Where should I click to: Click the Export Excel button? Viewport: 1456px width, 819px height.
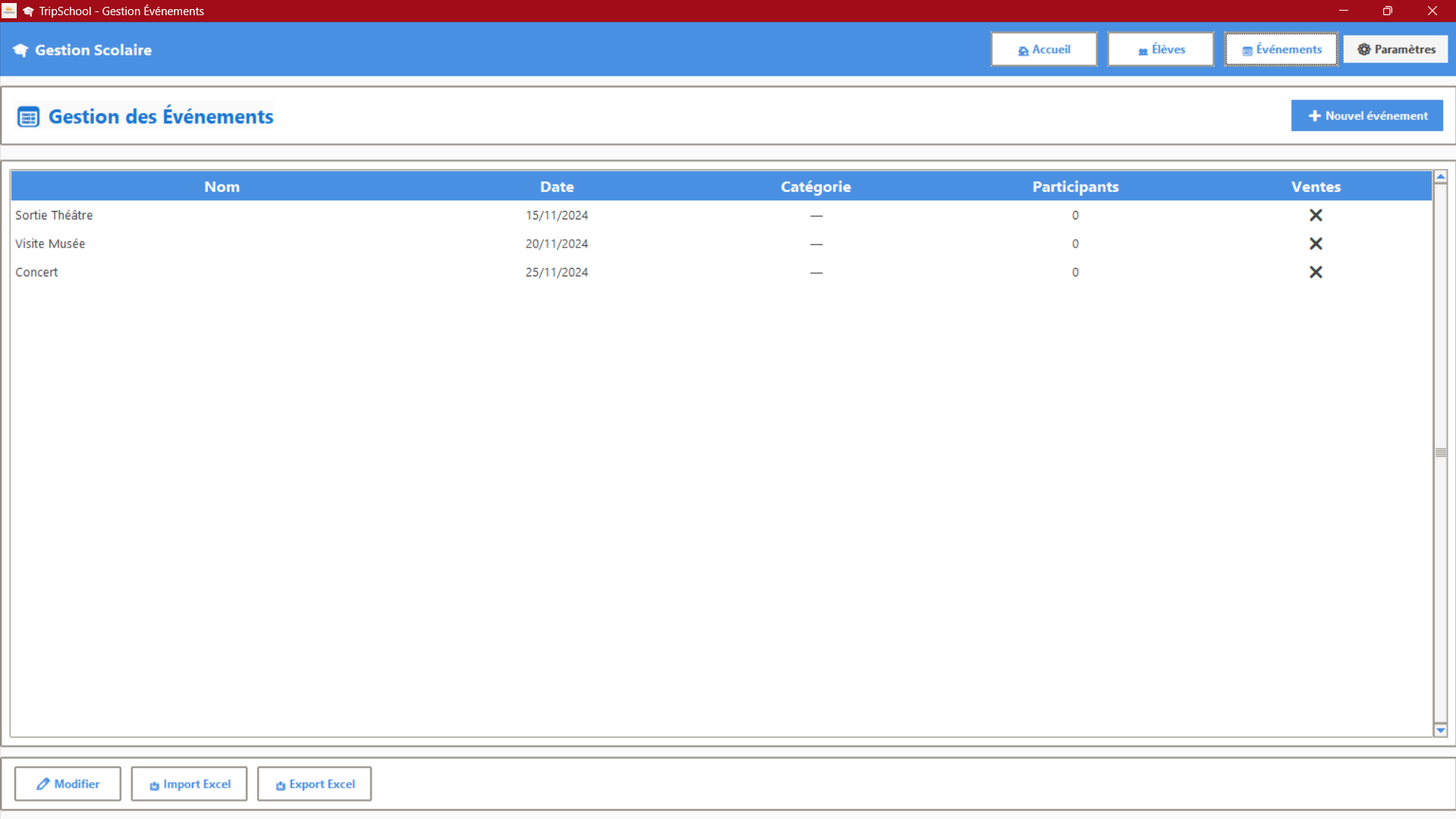pos(314,784)
